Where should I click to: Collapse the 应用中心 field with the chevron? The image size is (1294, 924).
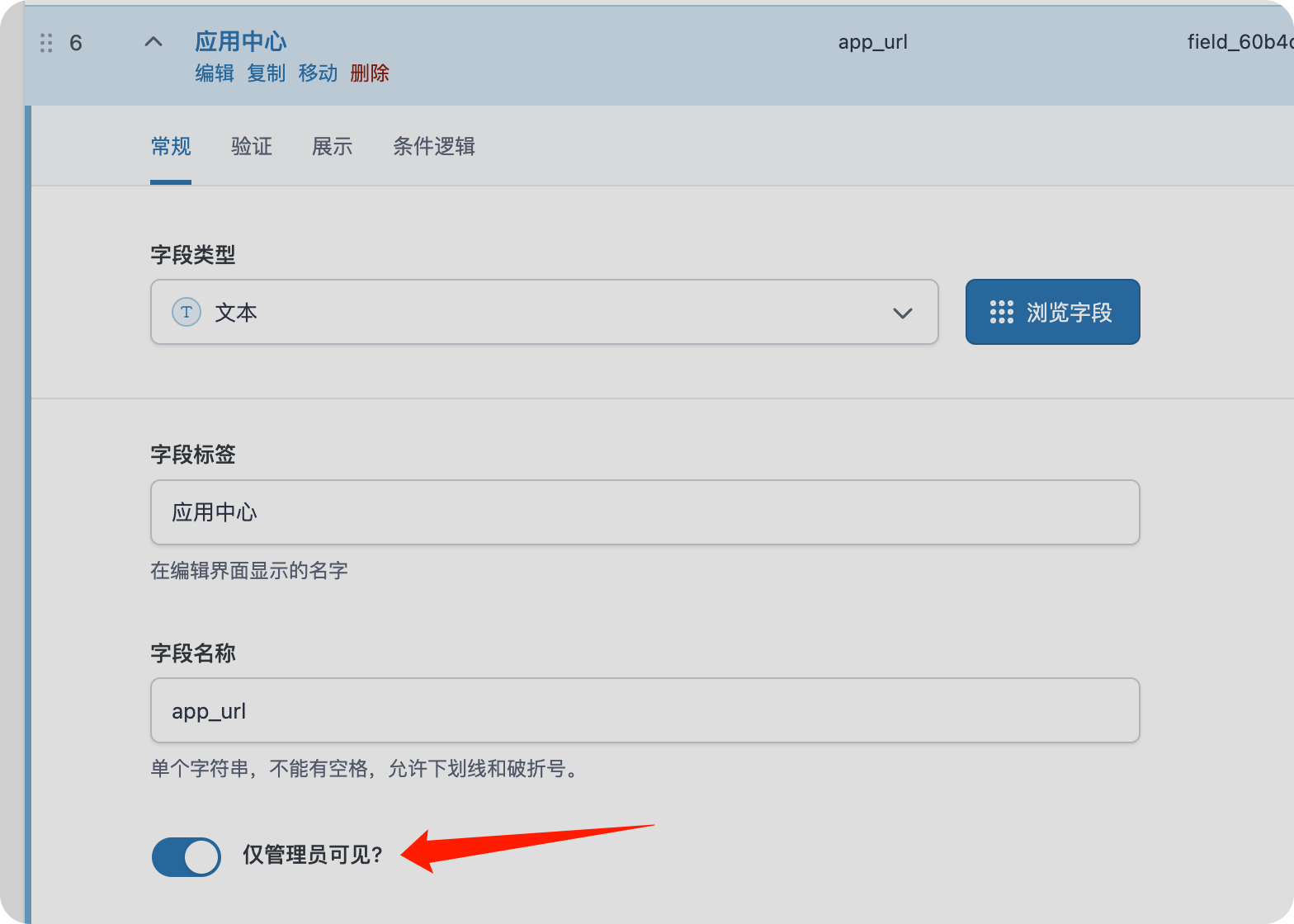click(x=153, y=42)
